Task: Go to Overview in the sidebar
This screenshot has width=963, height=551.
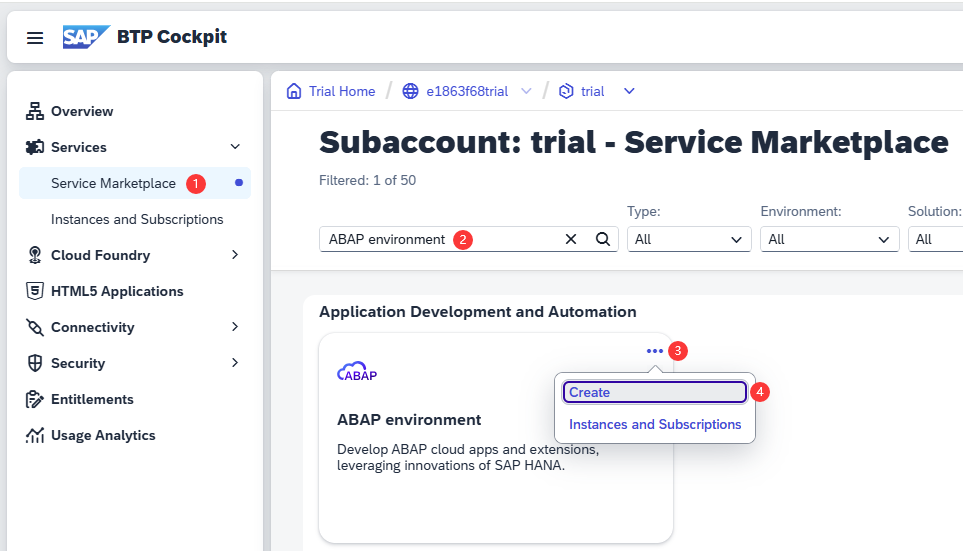Action: (x=82, y=111)
